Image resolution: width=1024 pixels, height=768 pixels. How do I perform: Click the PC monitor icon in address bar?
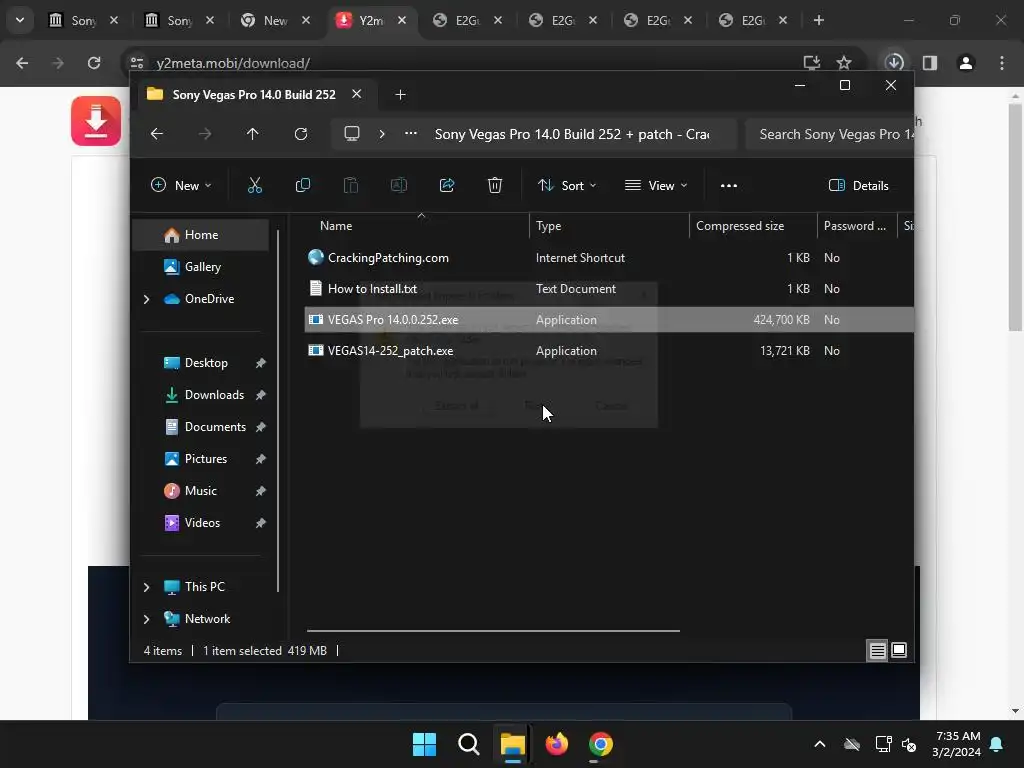pyautogui.click(x=352, y=134)
